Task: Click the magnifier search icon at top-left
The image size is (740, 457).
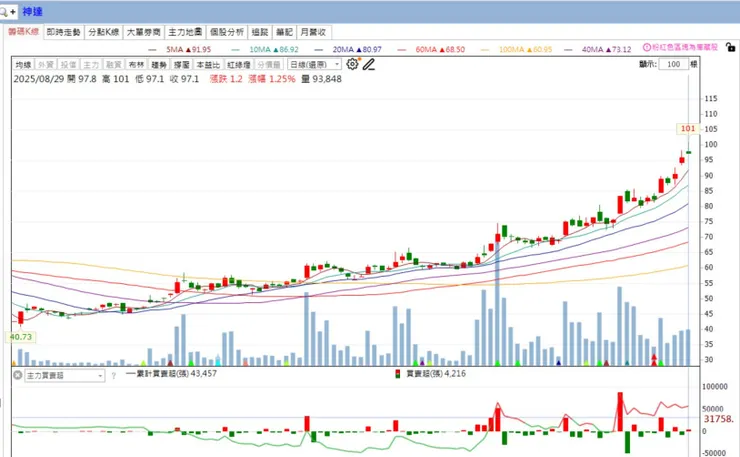Action: (3, 12)
